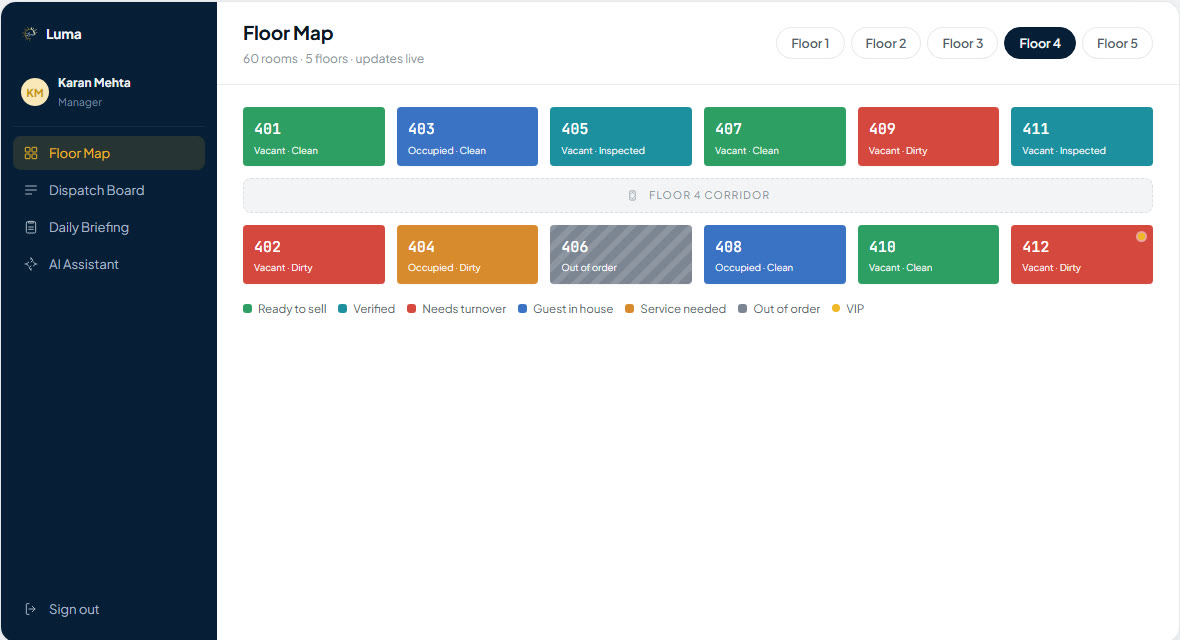Click the VIP dot on room 412
1180x640 pixels.
click(1141, 236)
